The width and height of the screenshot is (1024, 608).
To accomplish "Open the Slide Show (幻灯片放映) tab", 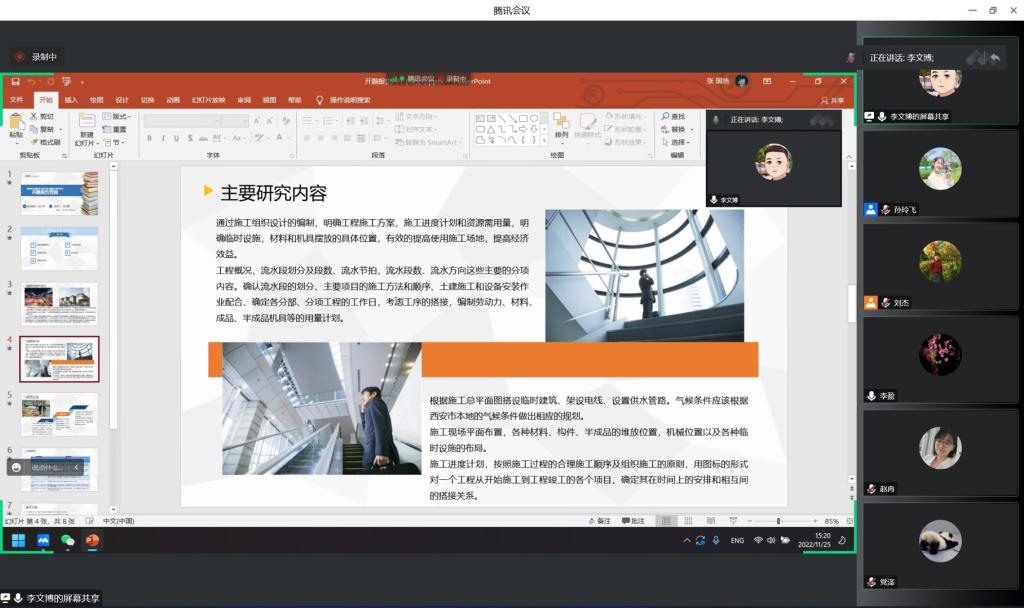I will click(x=208, y=100).
